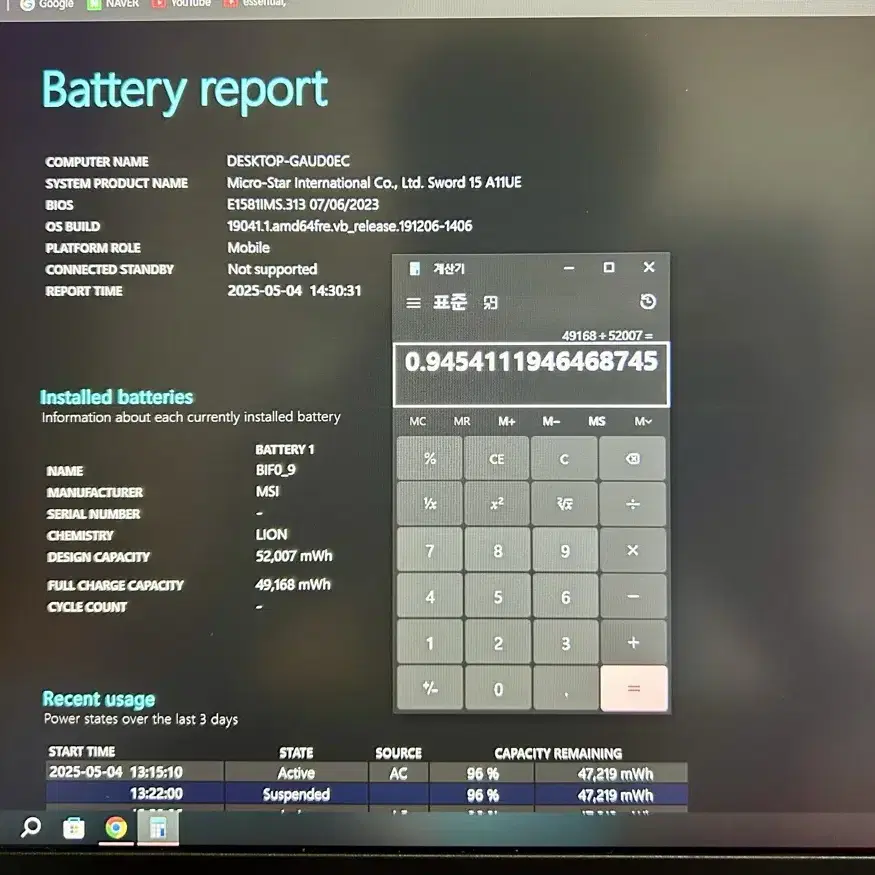
Task: Click the reciprocal 1/x key
Action: point(430,504)
